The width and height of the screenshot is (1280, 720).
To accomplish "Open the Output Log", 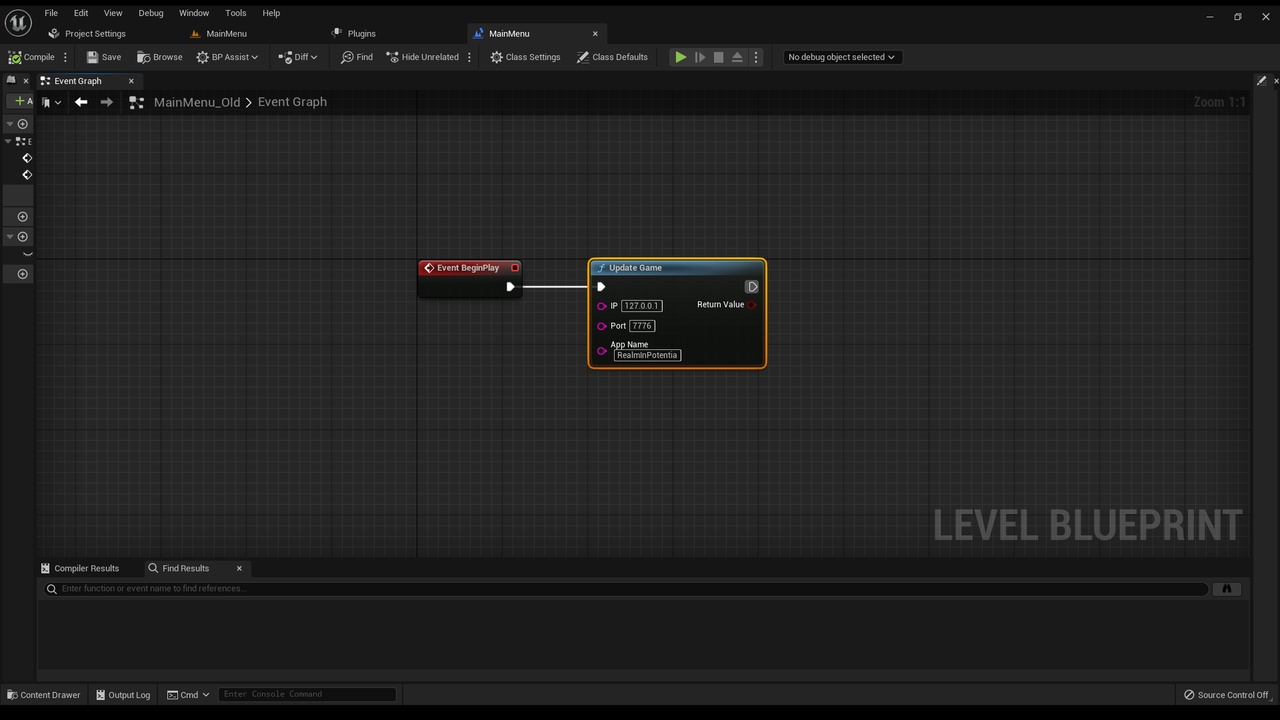I will pos(123,695).
